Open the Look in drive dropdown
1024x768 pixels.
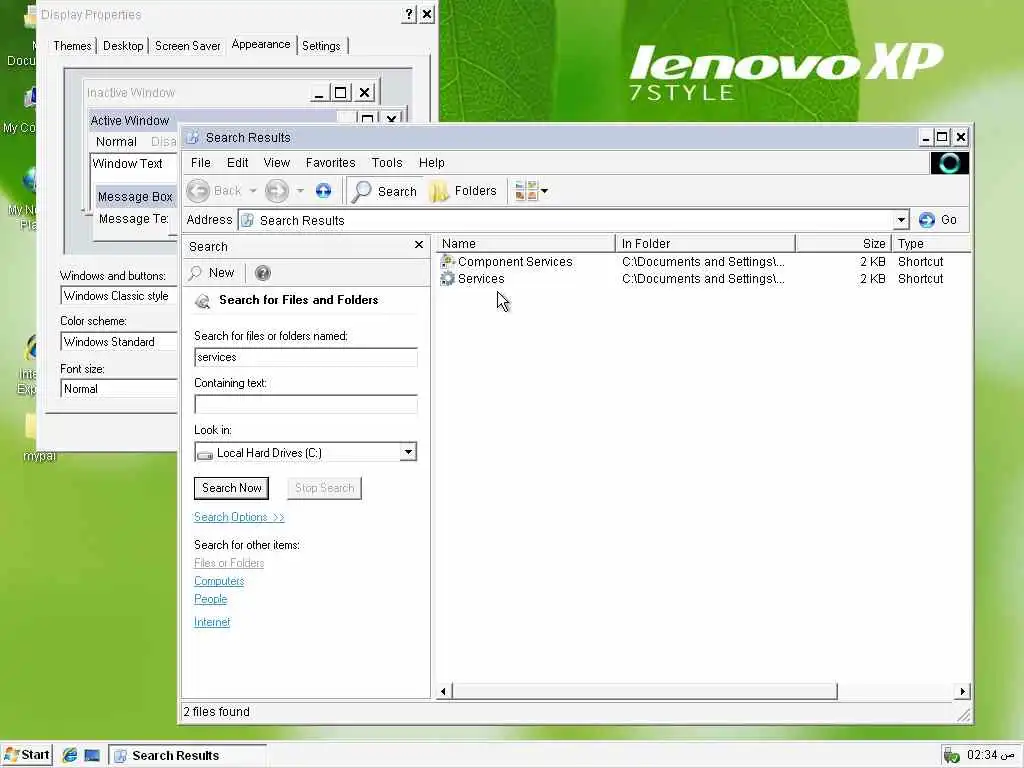point(408,452)
